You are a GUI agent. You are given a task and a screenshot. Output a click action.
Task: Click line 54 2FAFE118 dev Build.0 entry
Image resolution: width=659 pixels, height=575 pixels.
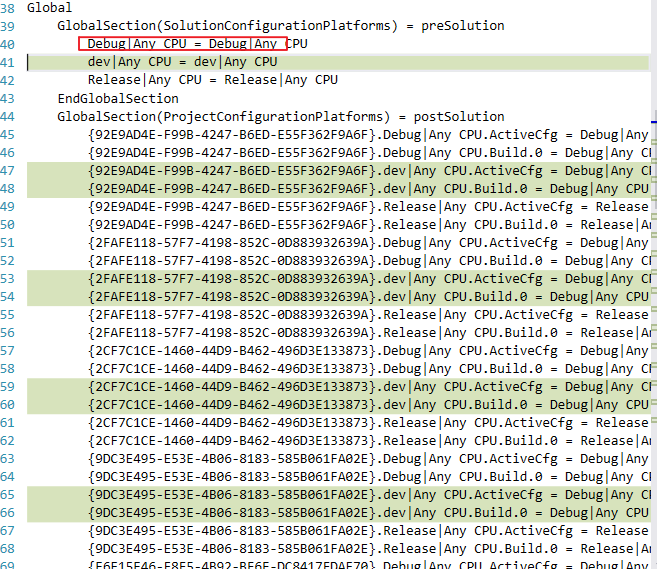369,297
